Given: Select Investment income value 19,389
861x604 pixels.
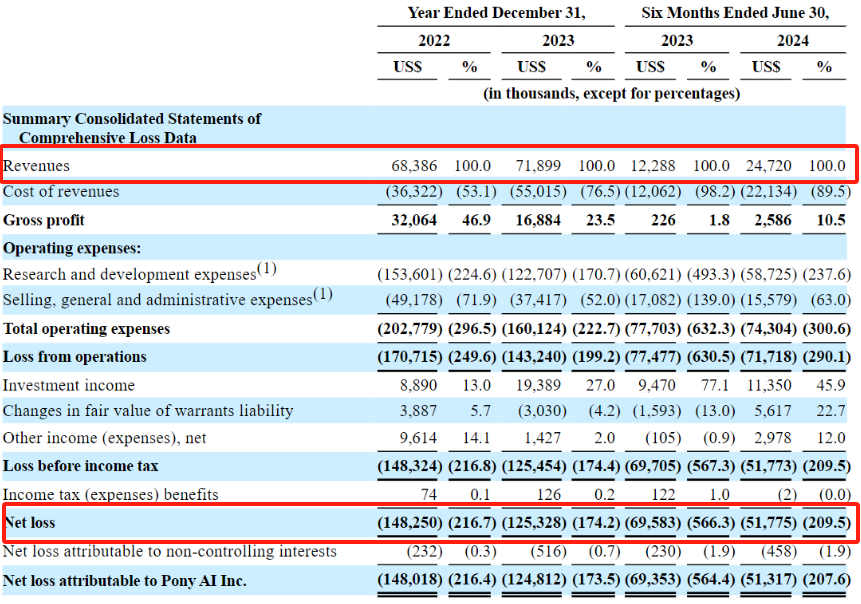Looking at the screenshot, I should tap(538, 385).
